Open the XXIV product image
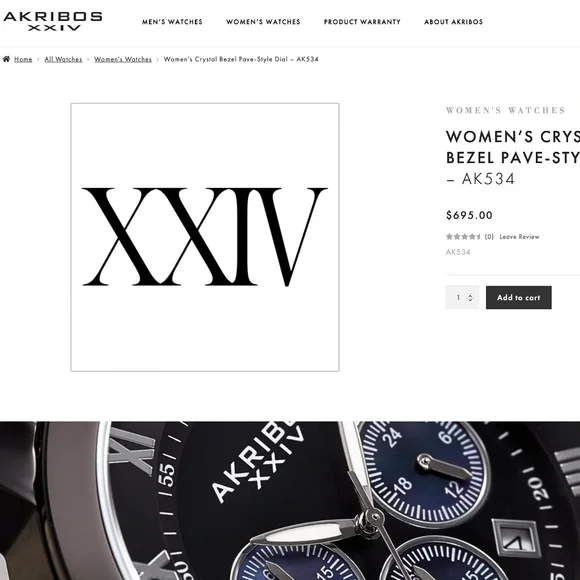The height and width of the screenshot is (580, 580). coord(205,237)
